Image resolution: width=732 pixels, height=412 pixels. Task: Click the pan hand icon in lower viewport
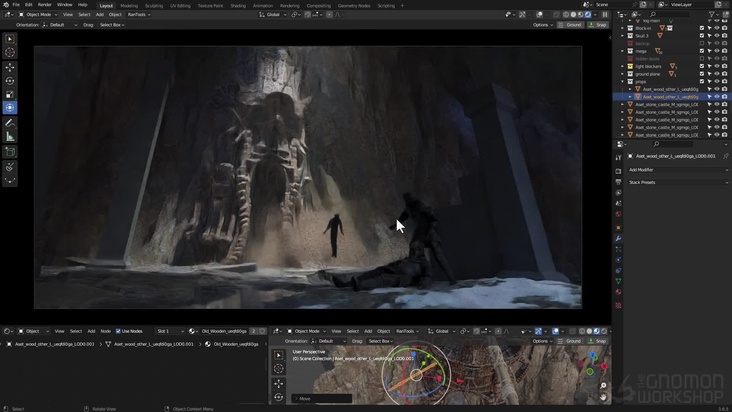pyautogui.click(x=603, y=397)
